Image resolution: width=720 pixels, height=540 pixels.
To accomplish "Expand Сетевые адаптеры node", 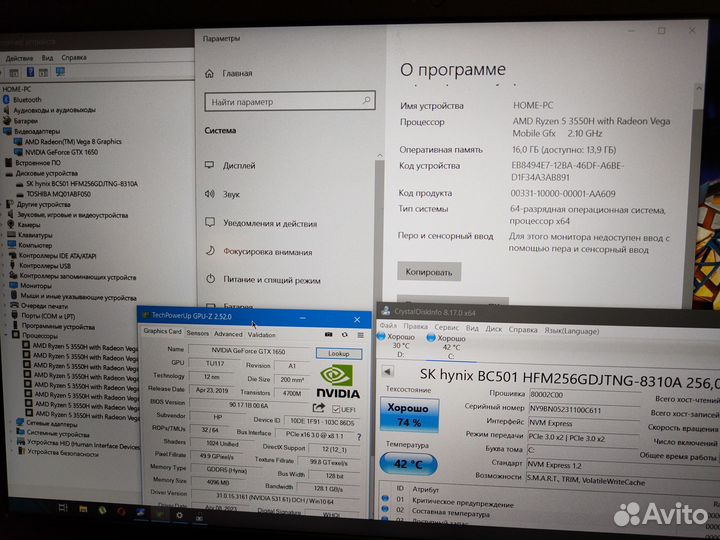I will click(11, 421).
